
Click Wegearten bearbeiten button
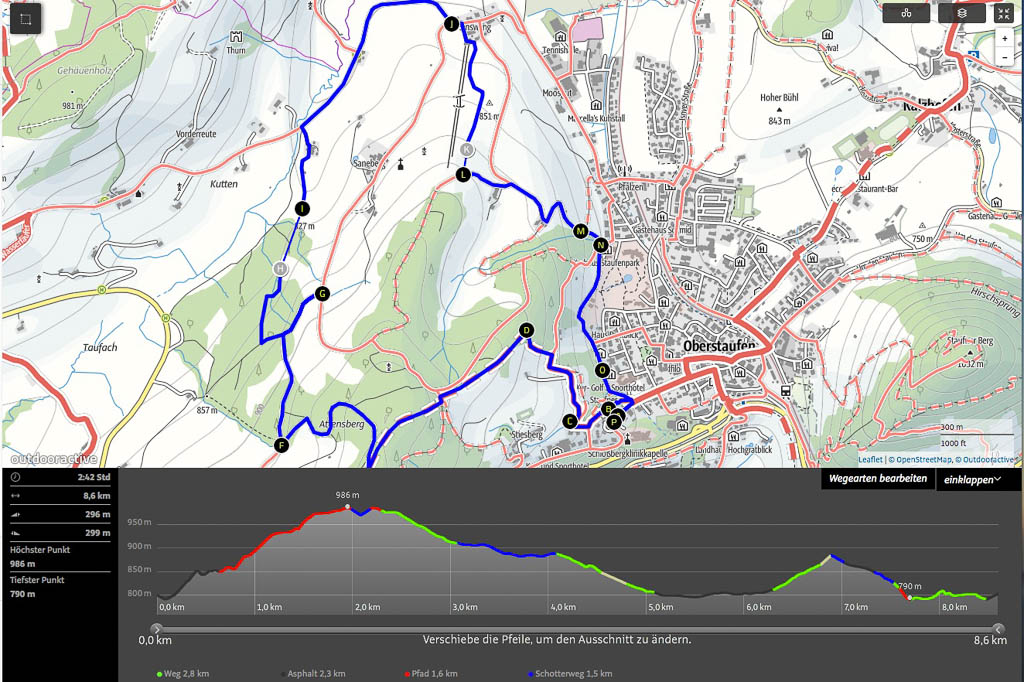[x=876, y=480]
